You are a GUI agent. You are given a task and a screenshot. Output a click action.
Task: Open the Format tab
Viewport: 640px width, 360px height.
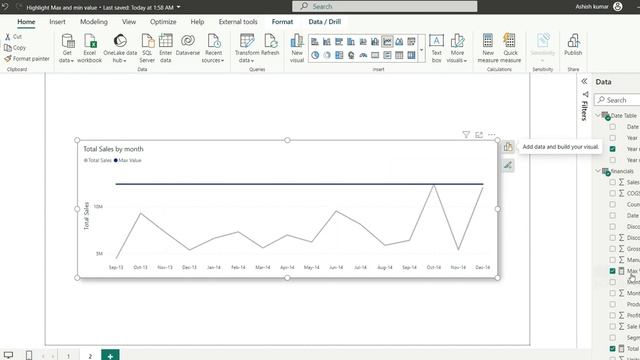point(282,22)
